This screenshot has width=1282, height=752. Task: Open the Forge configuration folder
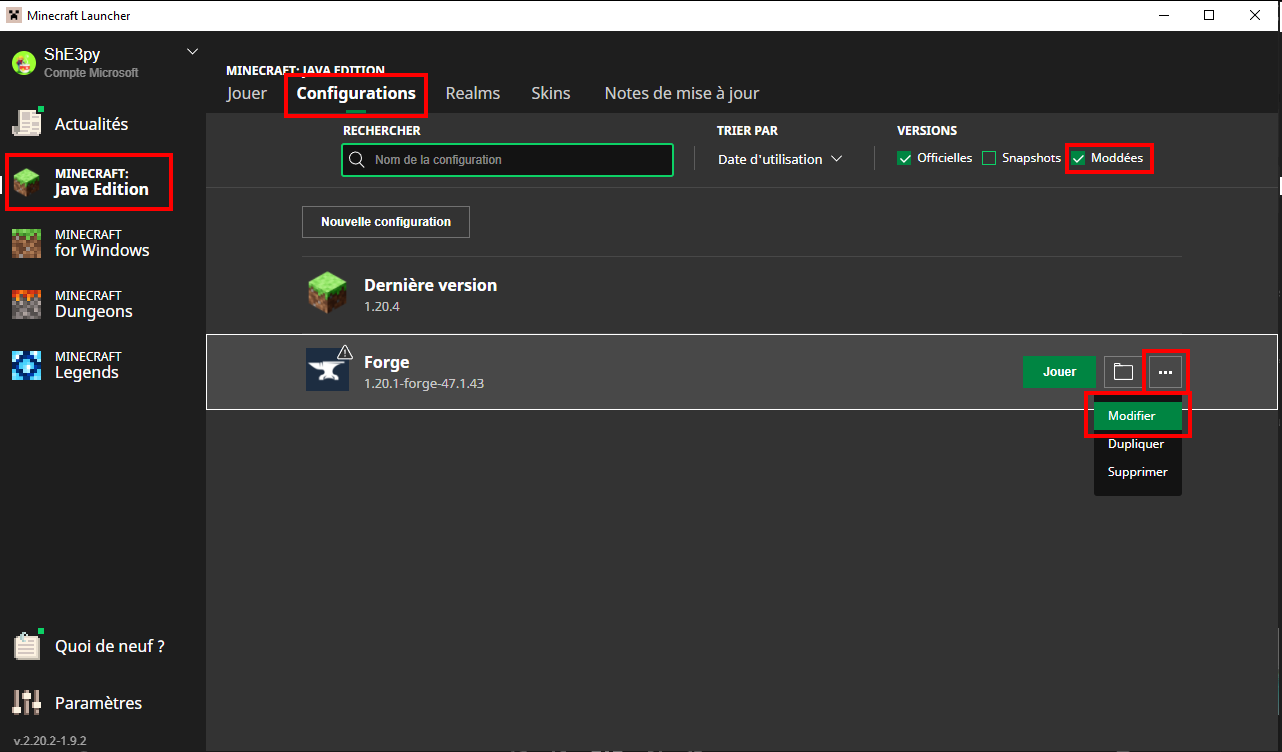click(1123, 372)
